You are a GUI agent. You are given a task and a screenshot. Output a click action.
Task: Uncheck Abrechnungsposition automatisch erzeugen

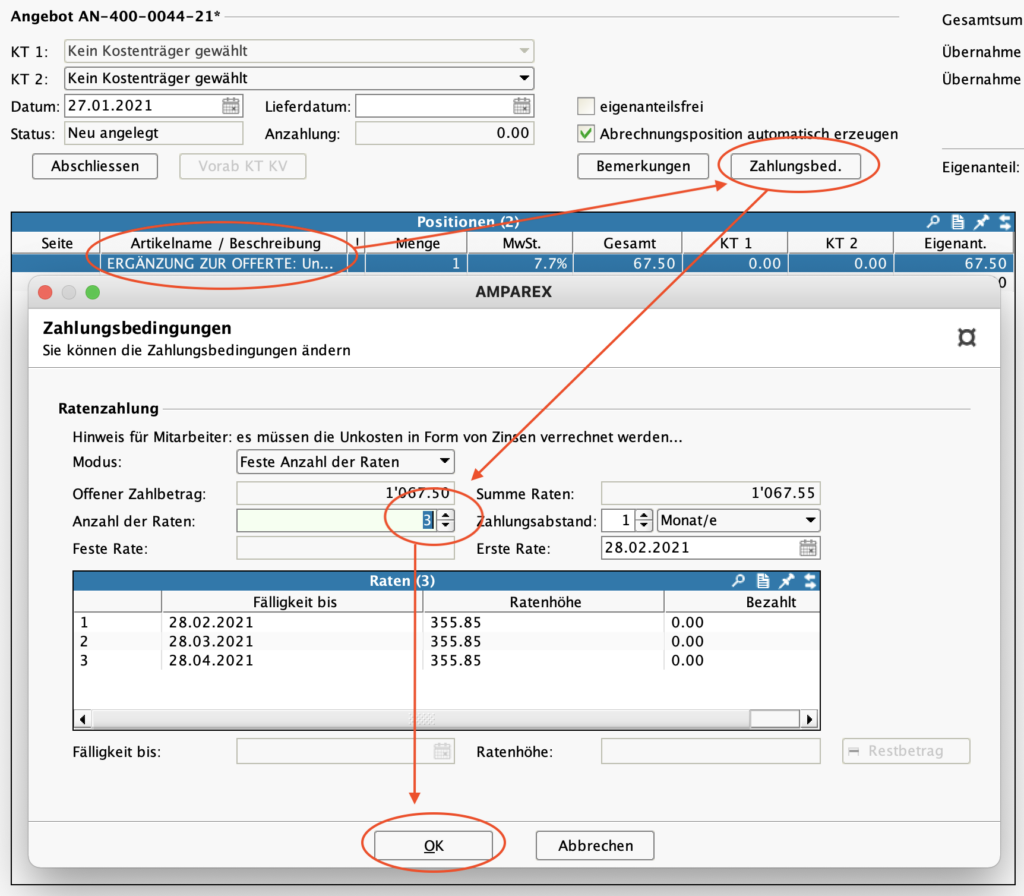(586, 133)
